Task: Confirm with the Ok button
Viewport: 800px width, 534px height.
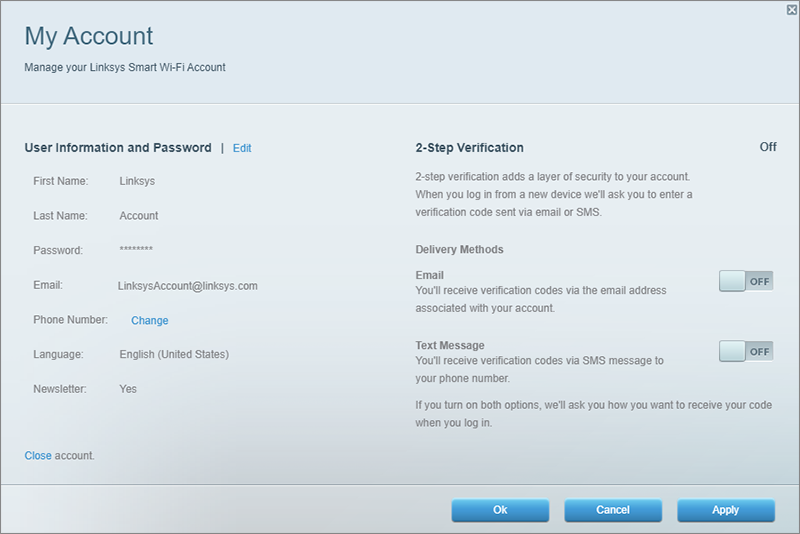Action: pyautogui.click(x=500, y=510)
